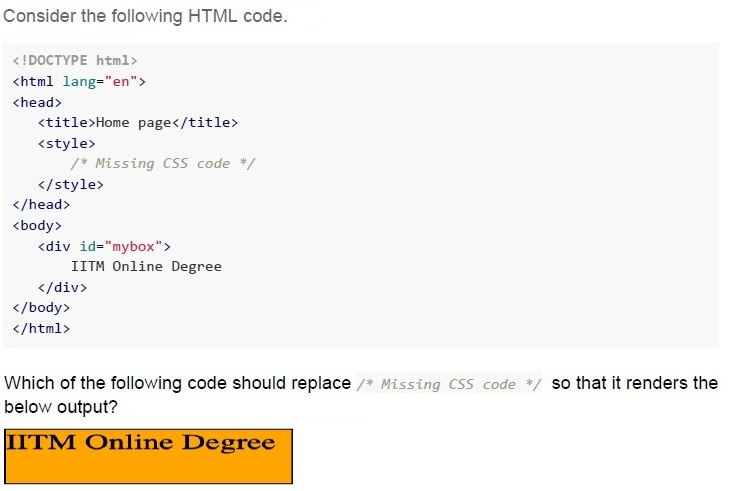
Task: Click the 'below output?' text
Action: point(61,407)
